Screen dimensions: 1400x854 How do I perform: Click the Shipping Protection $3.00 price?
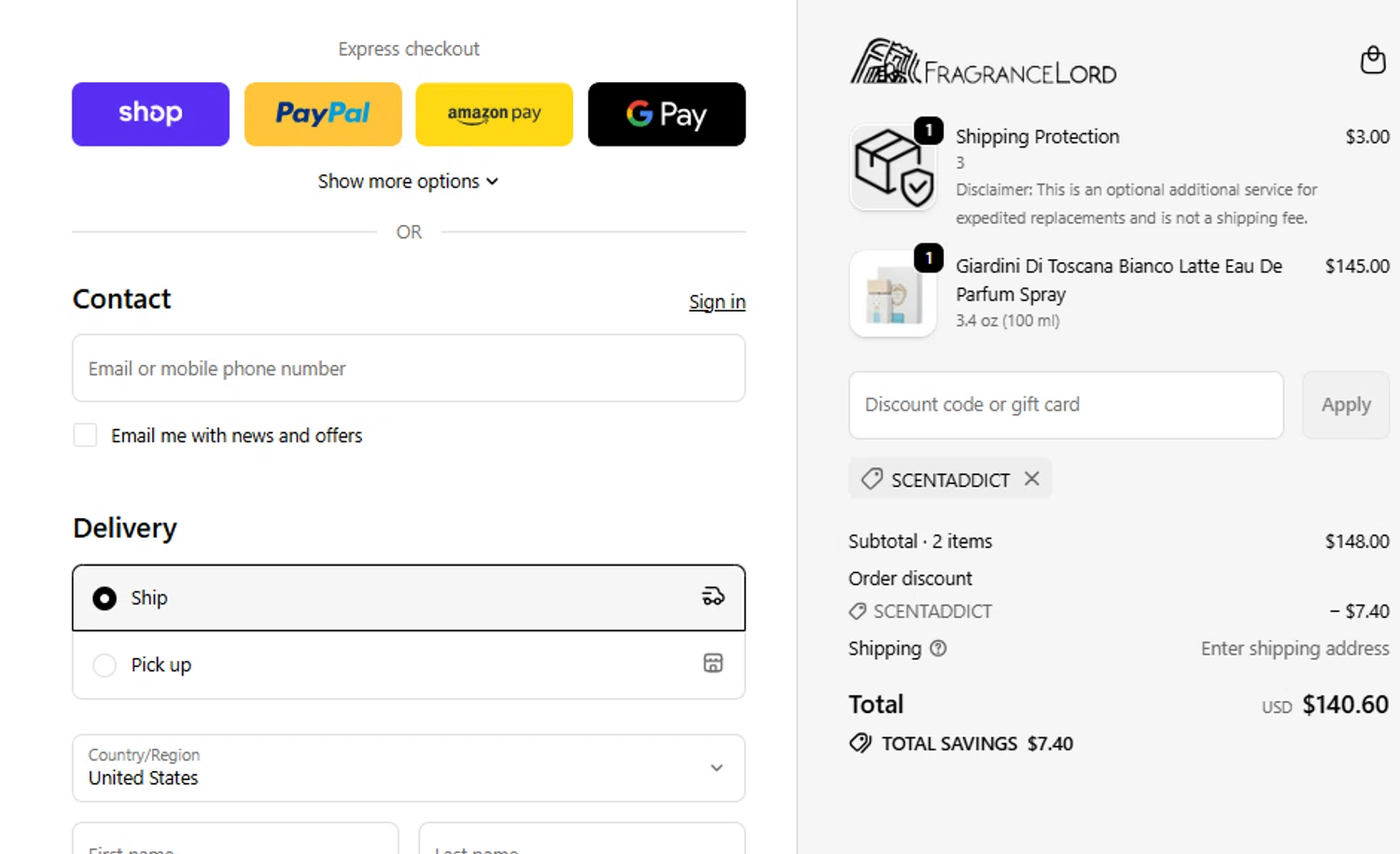click(1367, 136)
